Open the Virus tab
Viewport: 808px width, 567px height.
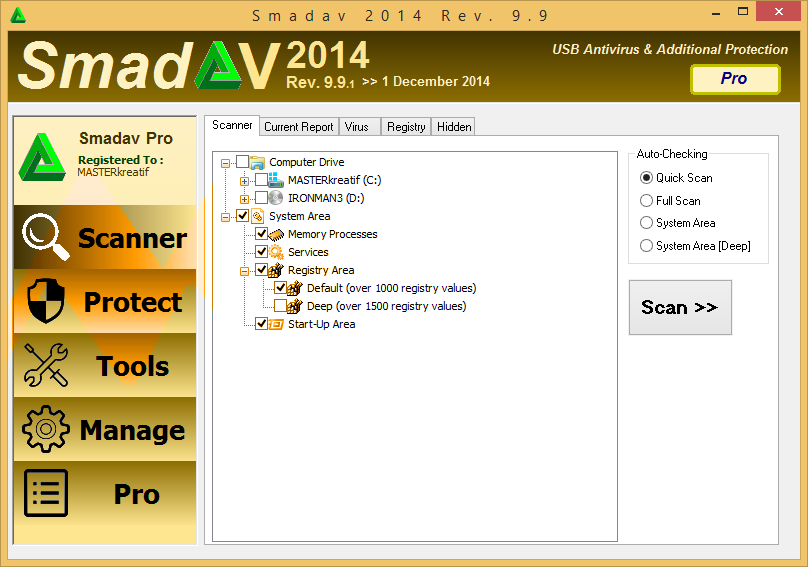(x=359, y=127)
